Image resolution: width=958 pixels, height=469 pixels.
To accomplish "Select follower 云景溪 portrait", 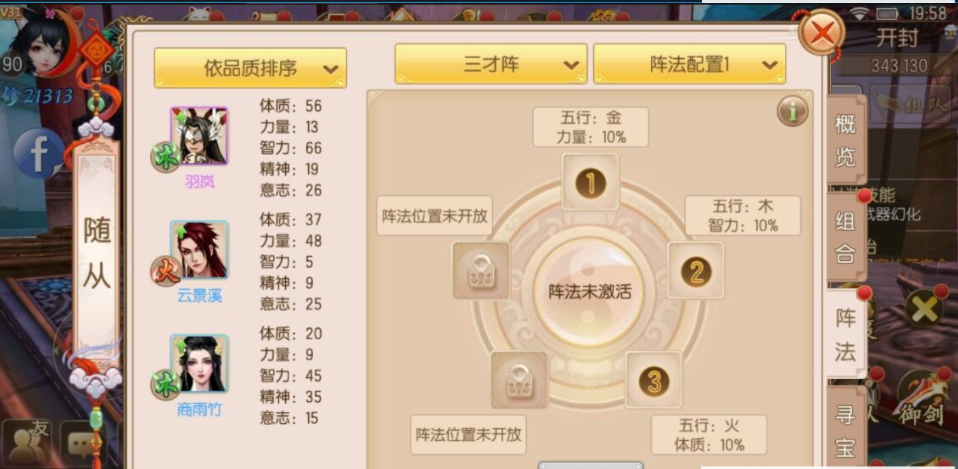I will (199, 250).
